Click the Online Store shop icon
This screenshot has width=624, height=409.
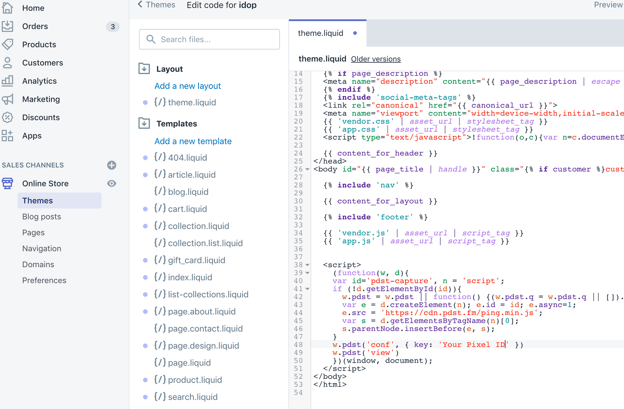(x=8, y=183)
